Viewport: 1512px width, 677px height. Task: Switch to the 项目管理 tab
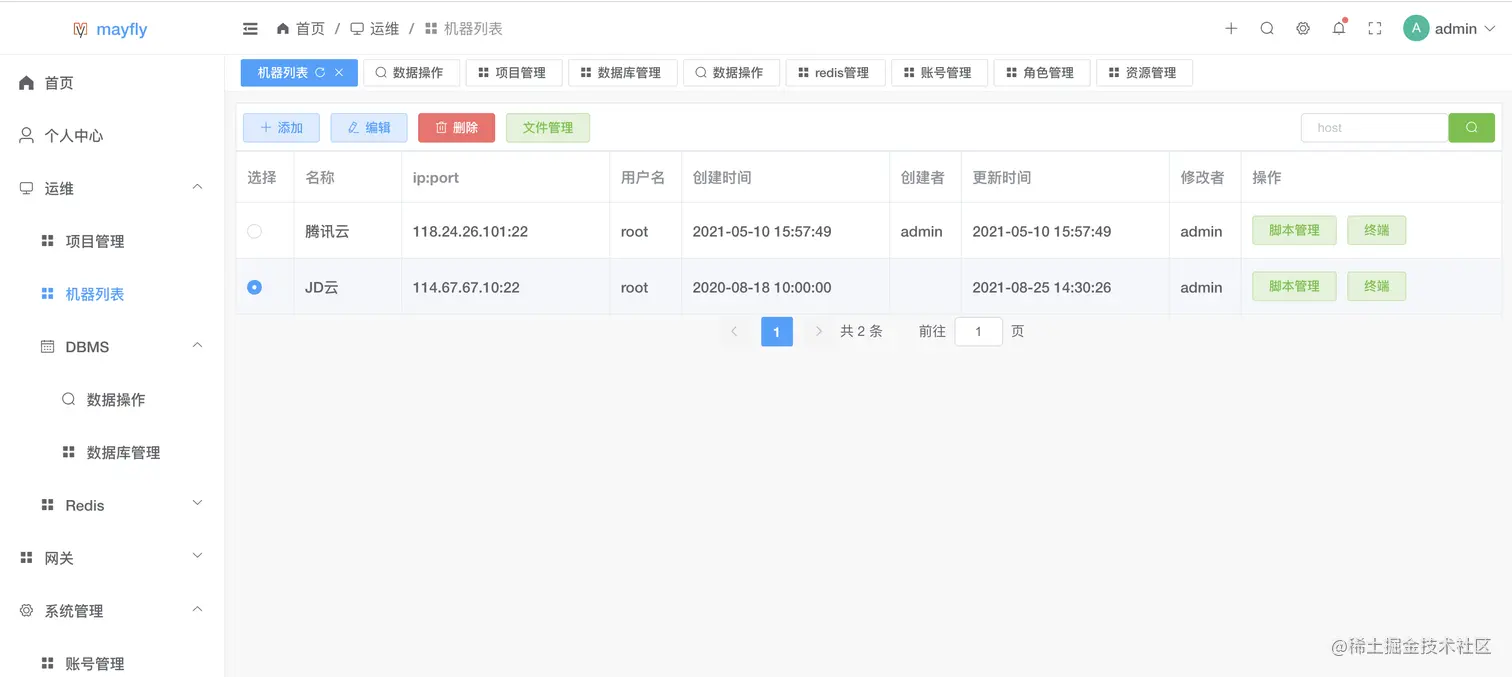click(514, 72)
